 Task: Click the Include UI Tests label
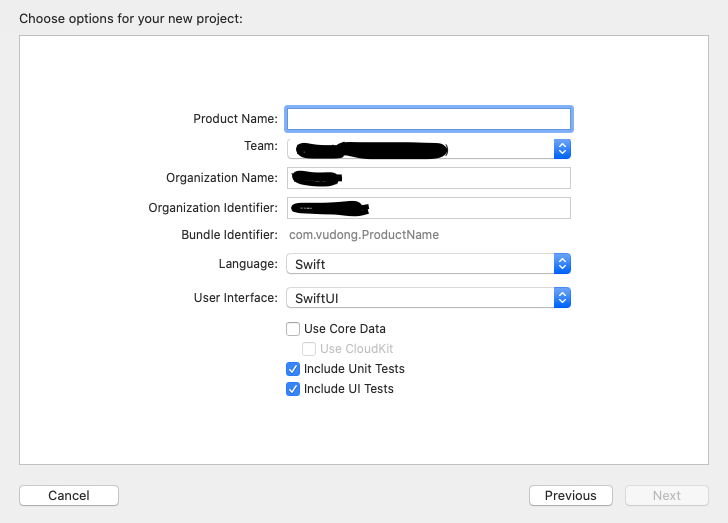pyautogui.click(x=349, y=389)
